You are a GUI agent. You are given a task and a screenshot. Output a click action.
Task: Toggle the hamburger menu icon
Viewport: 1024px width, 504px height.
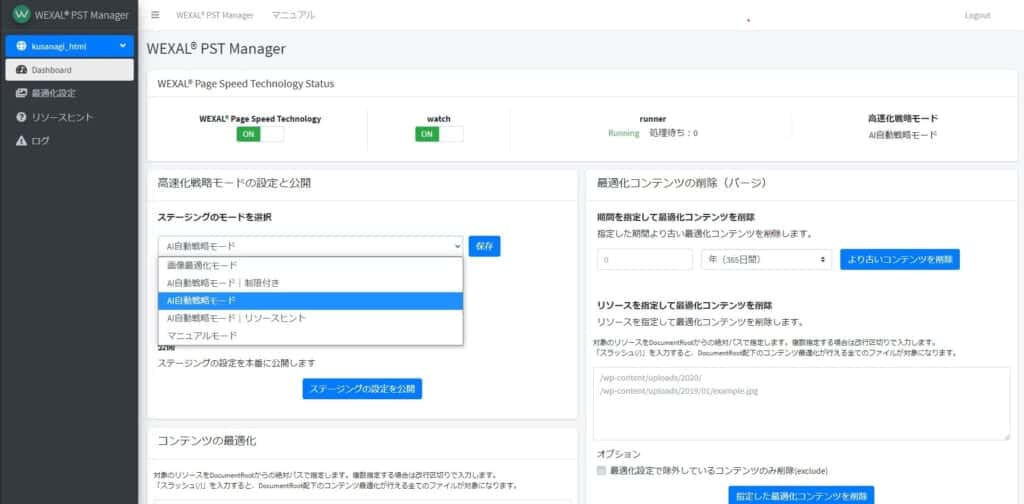(x=155, y=15)
